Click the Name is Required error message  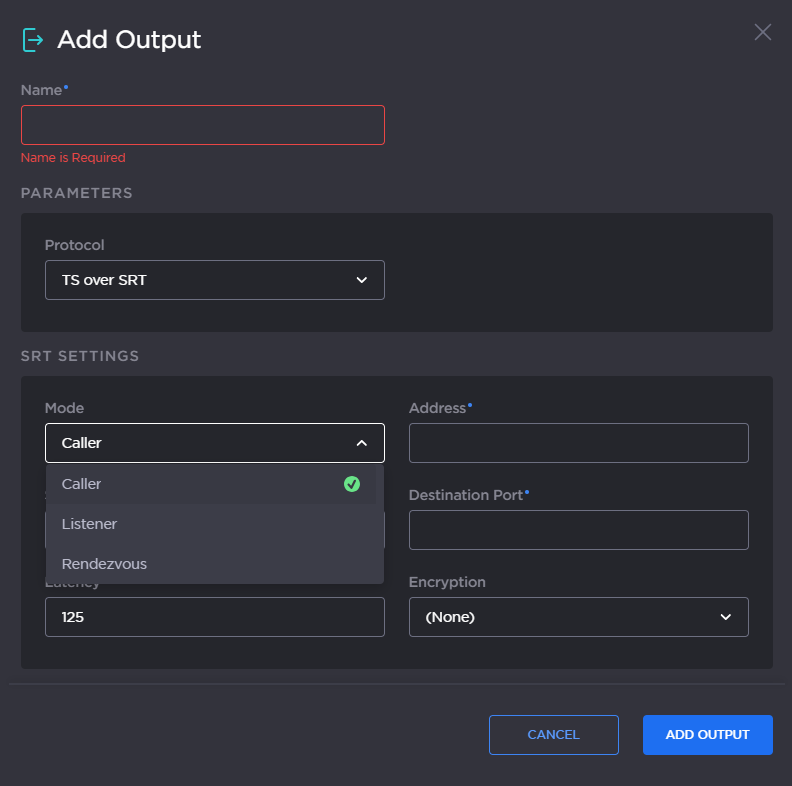[73, 158]
